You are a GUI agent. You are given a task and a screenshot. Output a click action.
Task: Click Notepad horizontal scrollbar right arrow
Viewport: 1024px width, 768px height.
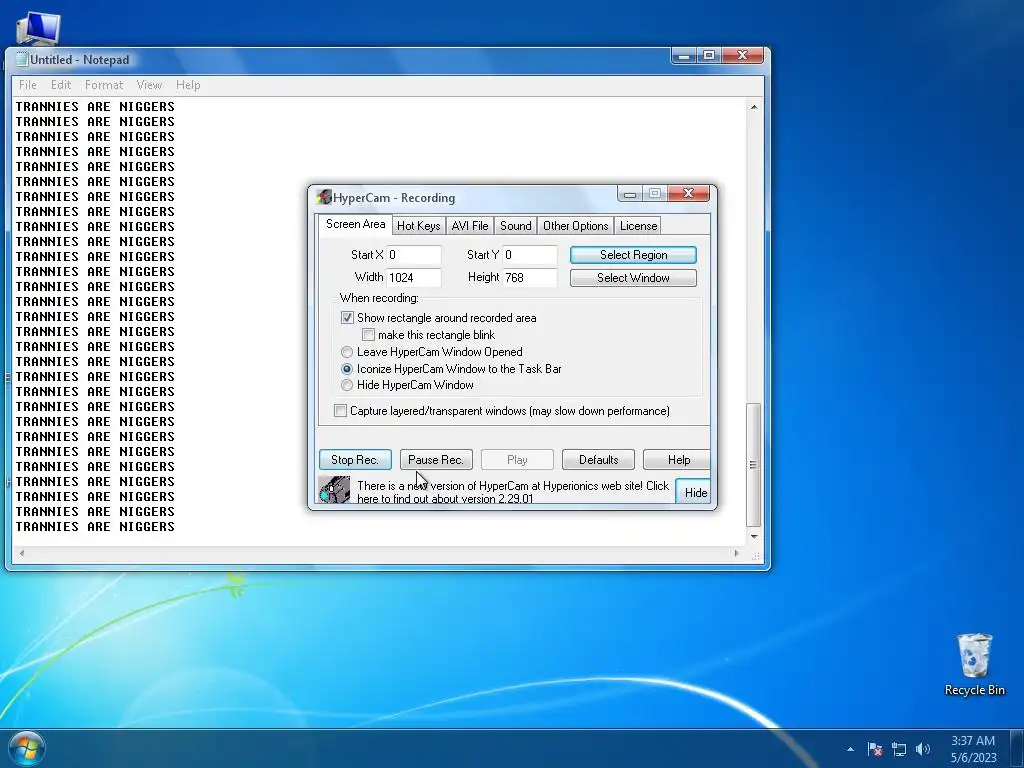coord(737,553)
